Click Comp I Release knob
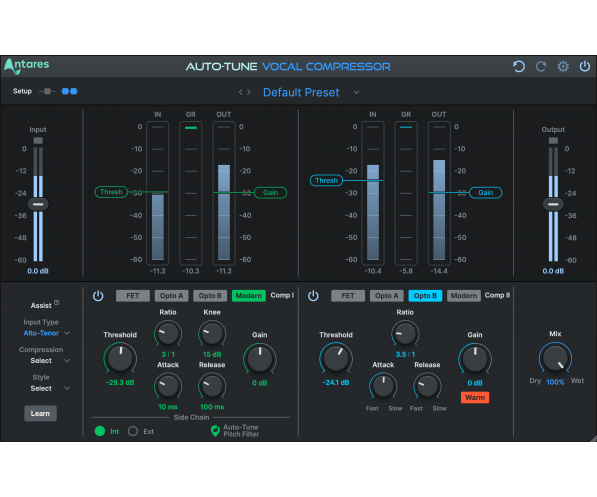This screenshot has height=497, width=597. 212,386
